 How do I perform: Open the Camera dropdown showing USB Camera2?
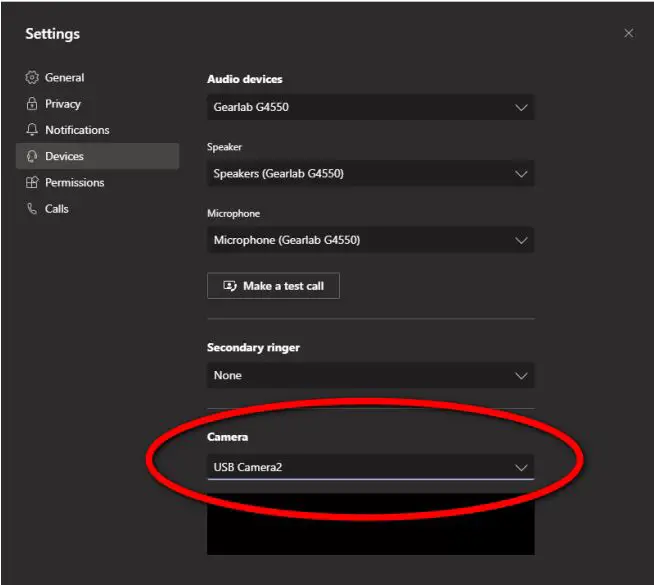370,467
